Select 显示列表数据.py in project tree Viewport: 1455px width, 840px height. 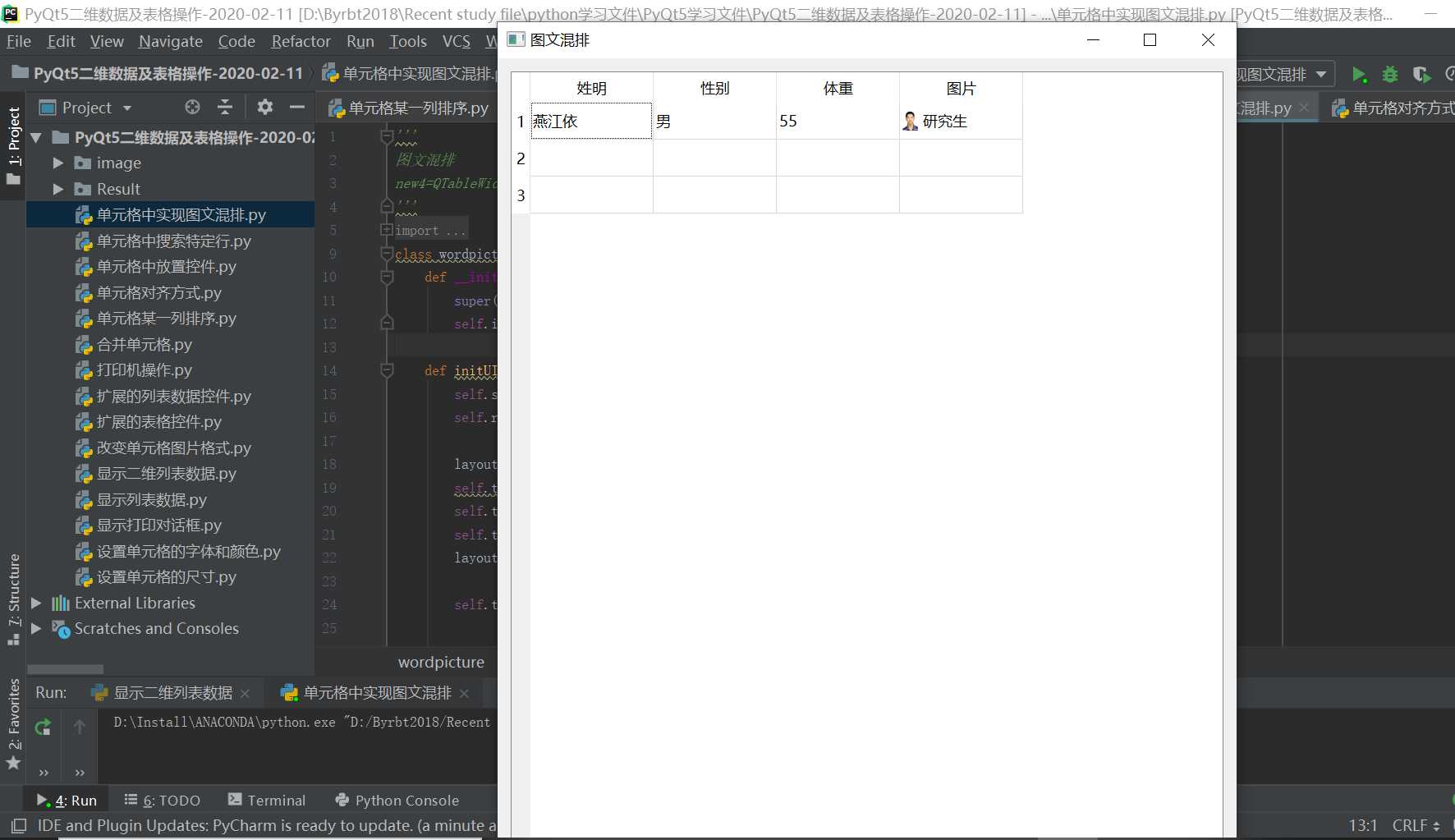151,499
